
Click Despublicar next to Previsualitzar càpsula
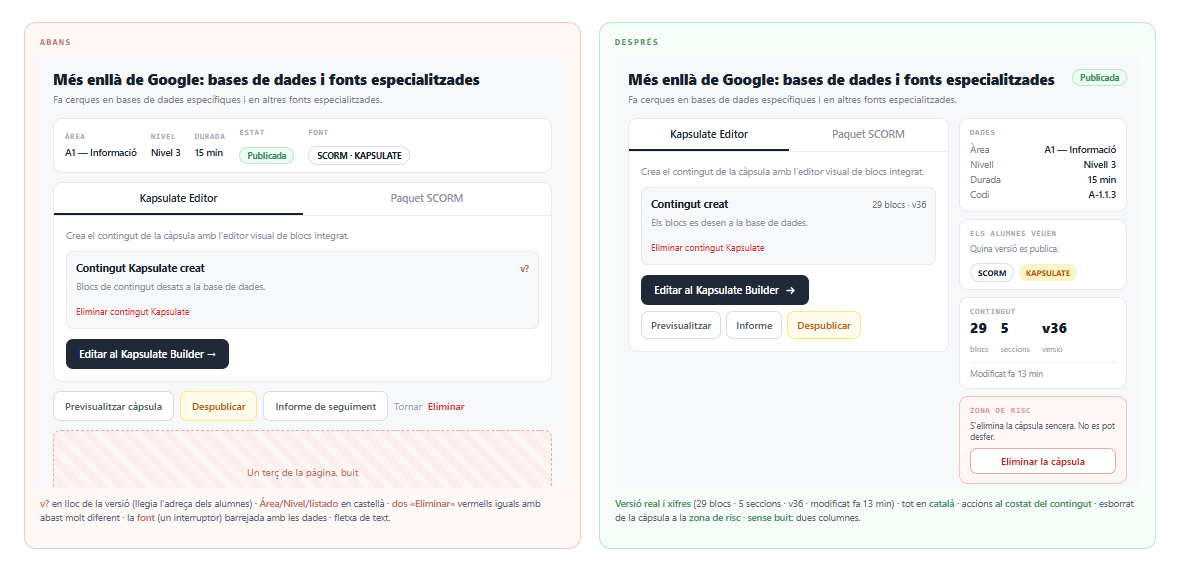218,406
